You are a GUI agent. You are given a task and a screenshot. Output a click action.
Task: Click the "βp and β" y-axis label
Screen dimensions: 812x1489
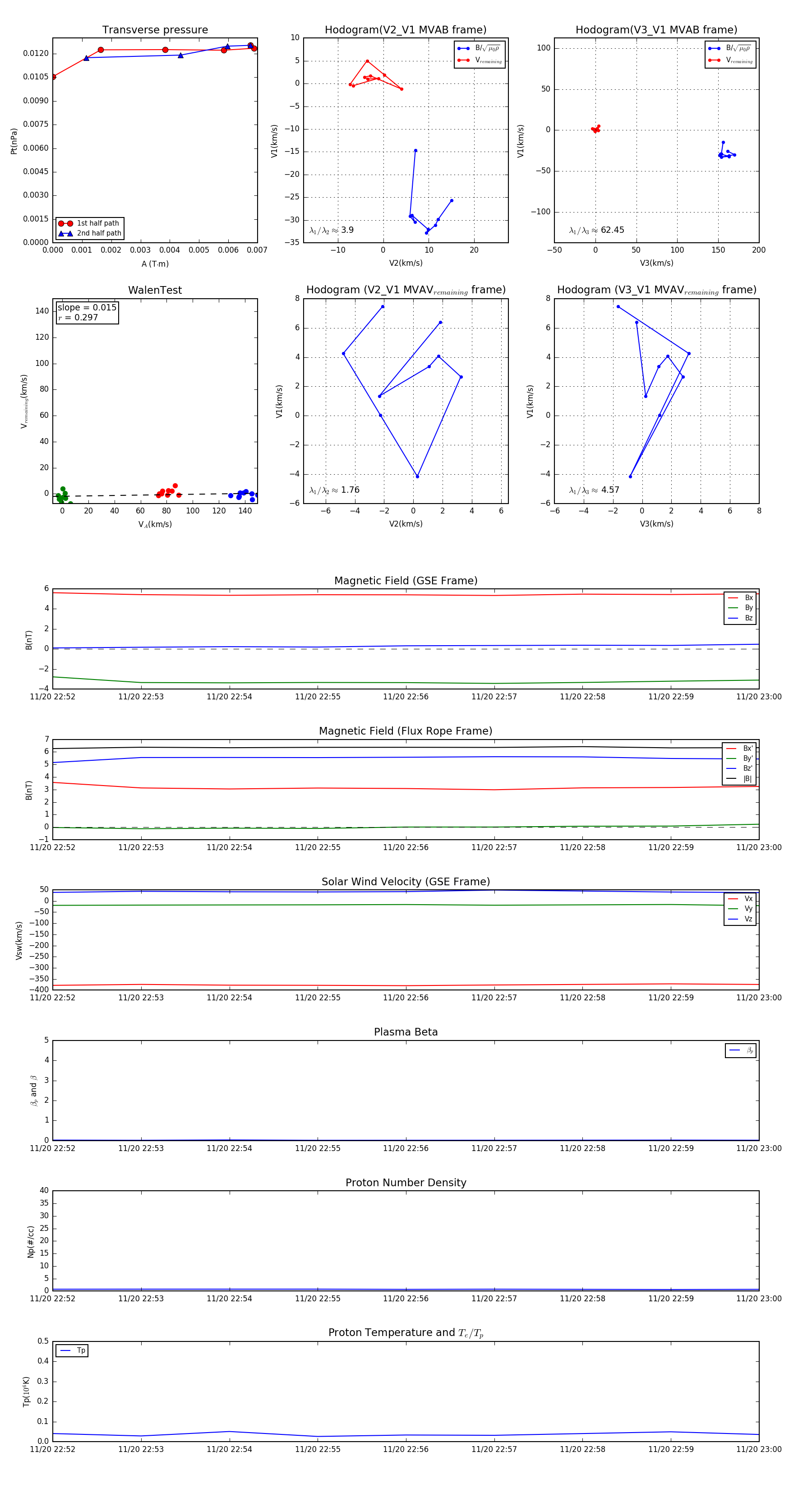(x=33, y=1091)
